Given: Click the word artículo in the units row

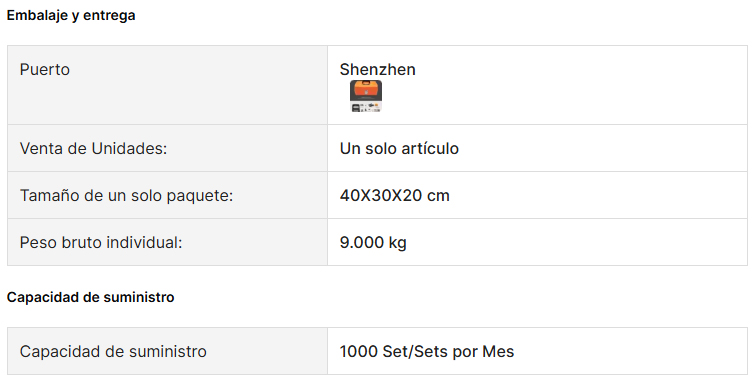Looking at the screenshot, I should [x=430, y=148].
